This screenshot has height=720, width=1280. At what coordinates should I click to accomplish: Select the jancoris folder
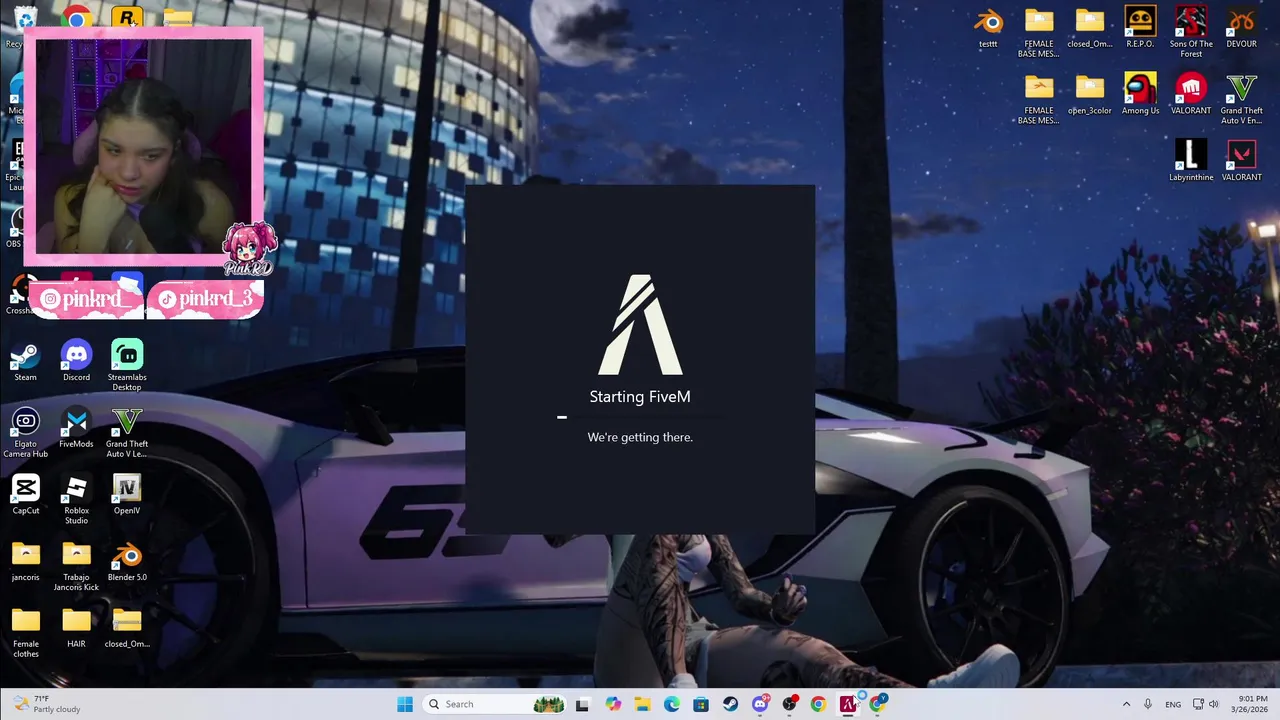[x=25, y=561]
